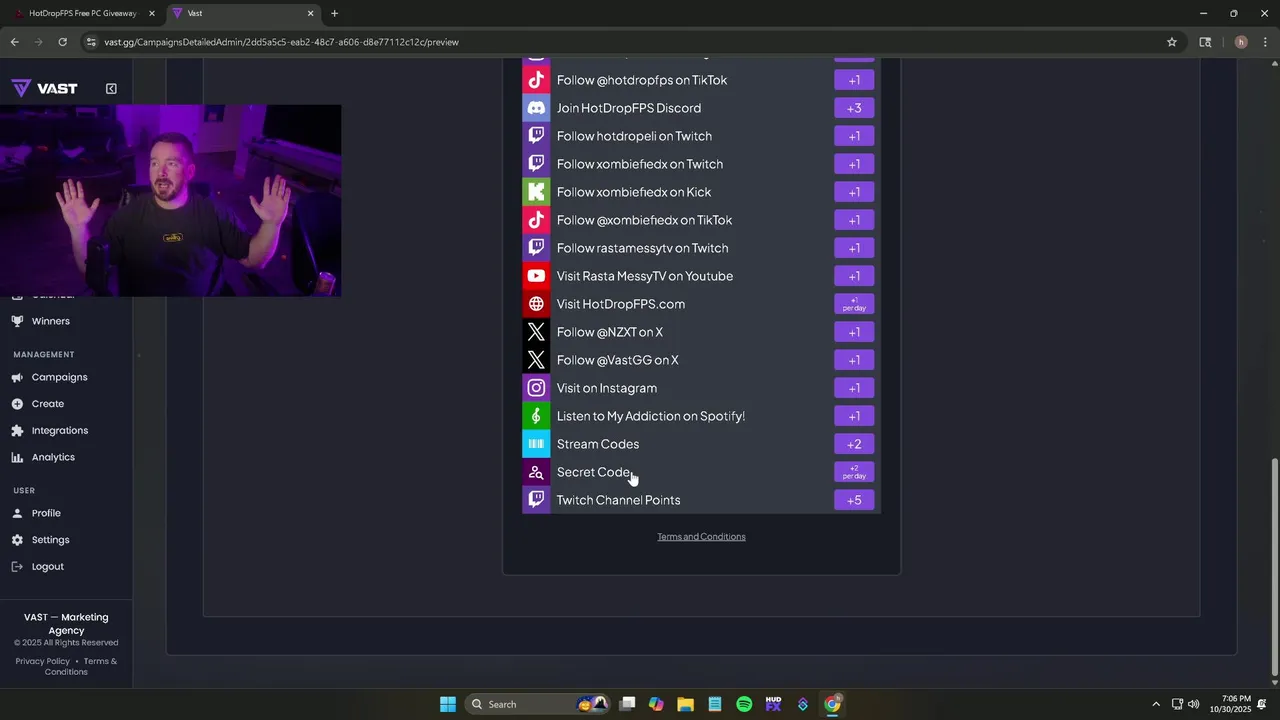Collapse the VAST sidebar panel
1280x720 pixels.
pyautogui.click(x=111, y=88)
